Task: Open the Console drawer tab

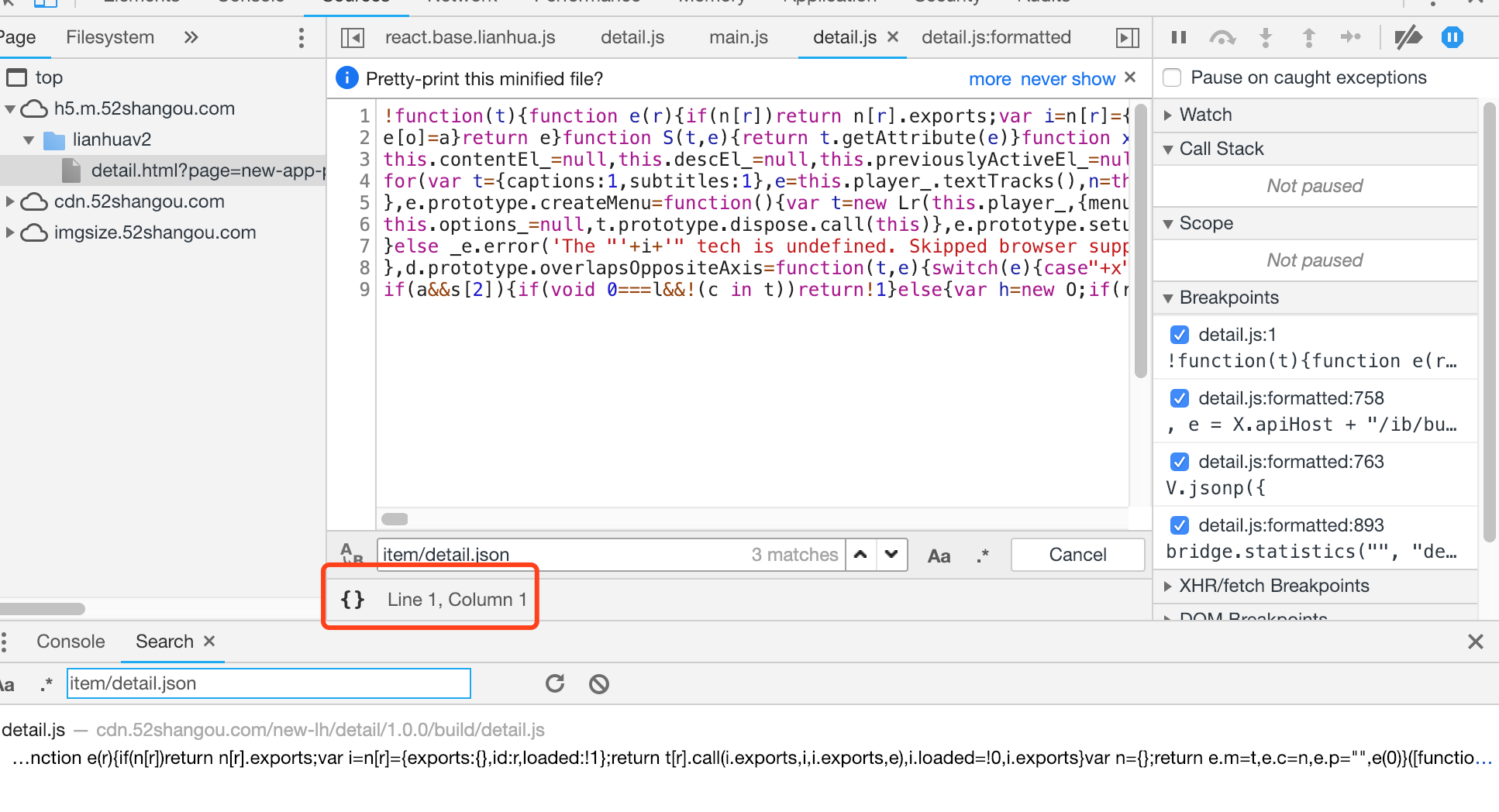Action: coord(71,642)
